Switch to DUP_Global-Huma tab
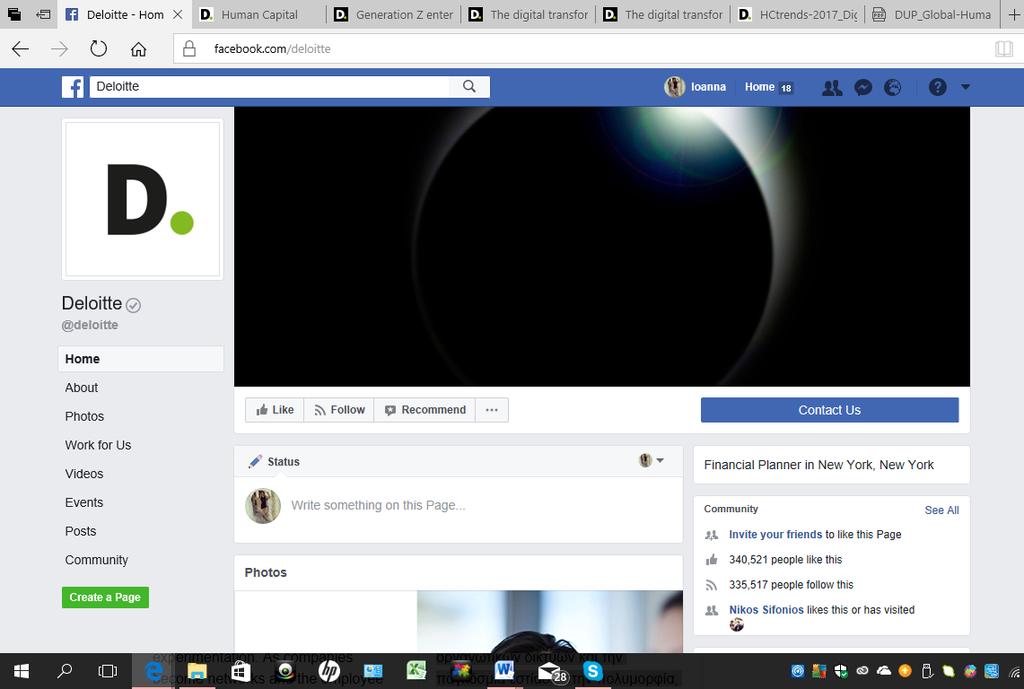The height and width of the screenshot is (689, 1024). coord(933,14)
